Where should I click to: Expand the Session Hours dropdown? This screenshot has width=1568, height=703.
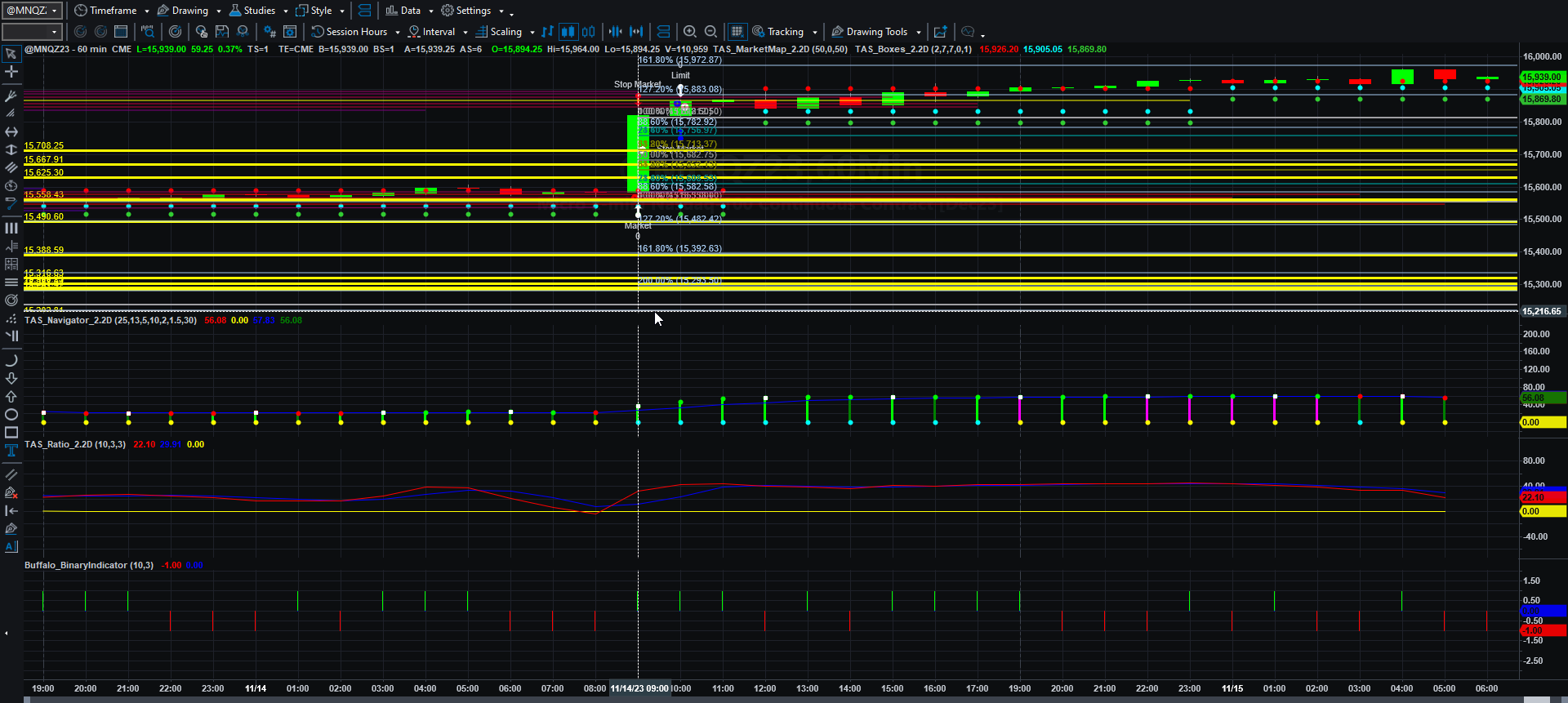398,33
